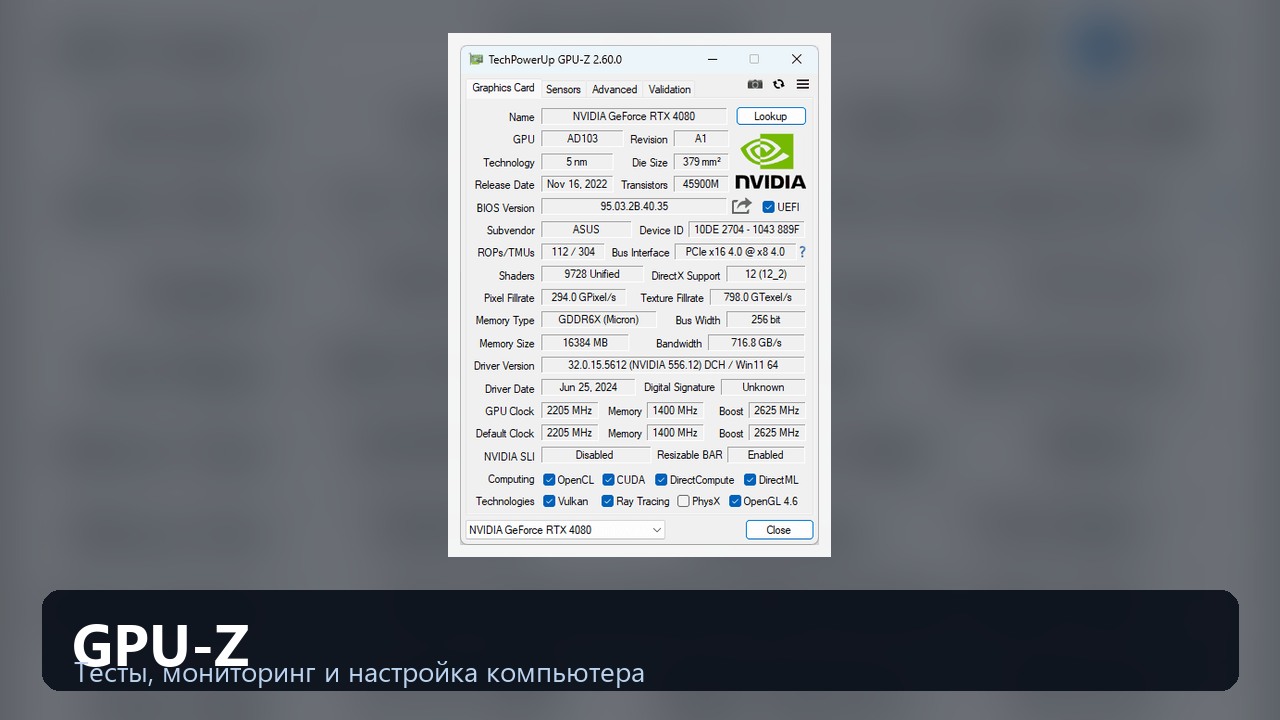Viewport: 1280px width, 720px height.
Task: Click the Texture Fillrate field 798.0 GTexel/s
Action: point(757,297)
